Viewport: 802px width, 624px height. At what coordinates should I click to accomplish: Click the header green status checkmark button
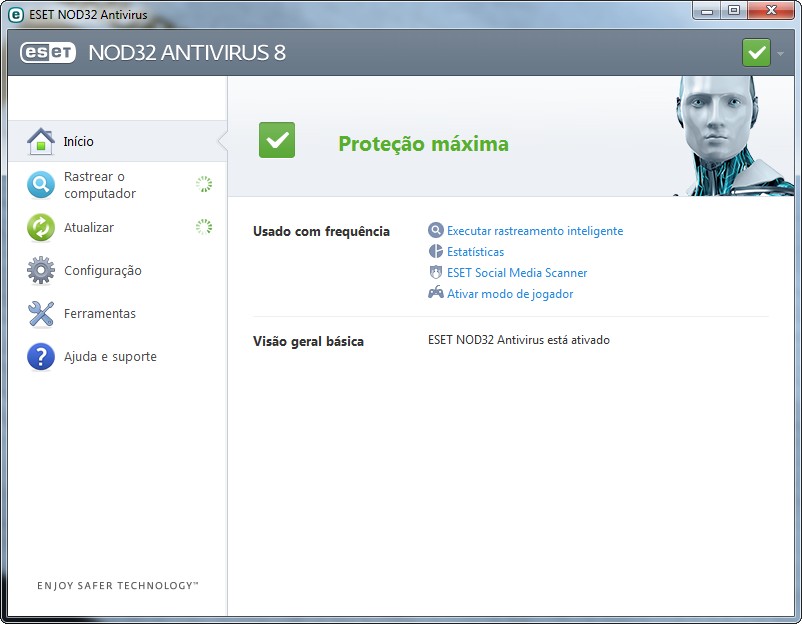pos(756,52)
